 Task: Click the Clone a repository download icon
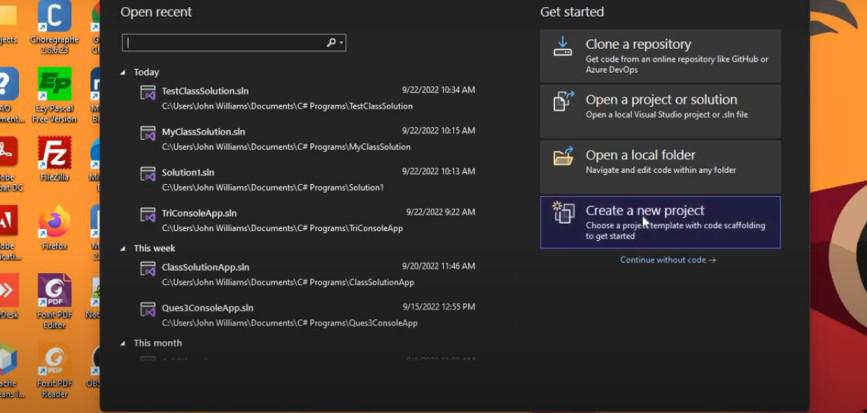563,46
